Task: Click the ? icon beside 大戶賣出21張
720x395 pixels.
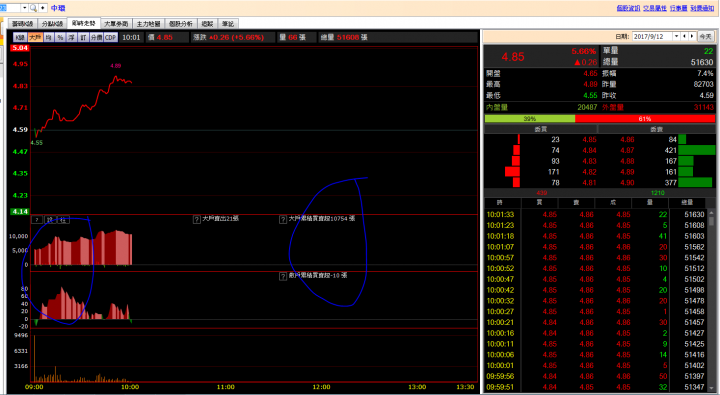Action: tap(197, 220)
